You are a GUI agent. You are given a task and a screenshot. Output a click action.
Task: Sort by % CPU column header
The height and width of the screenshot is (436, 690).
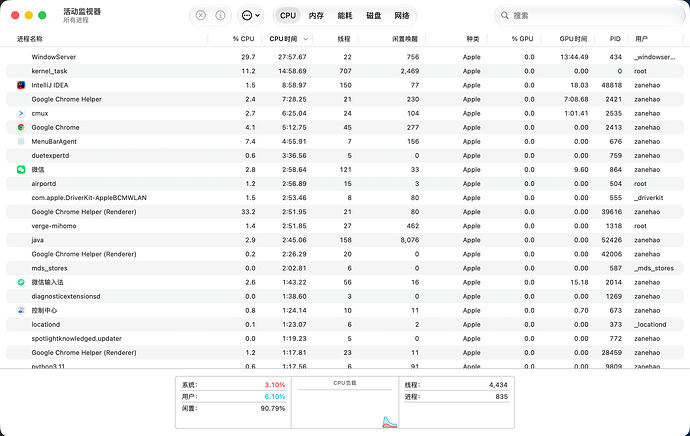(x=243, y=39)
